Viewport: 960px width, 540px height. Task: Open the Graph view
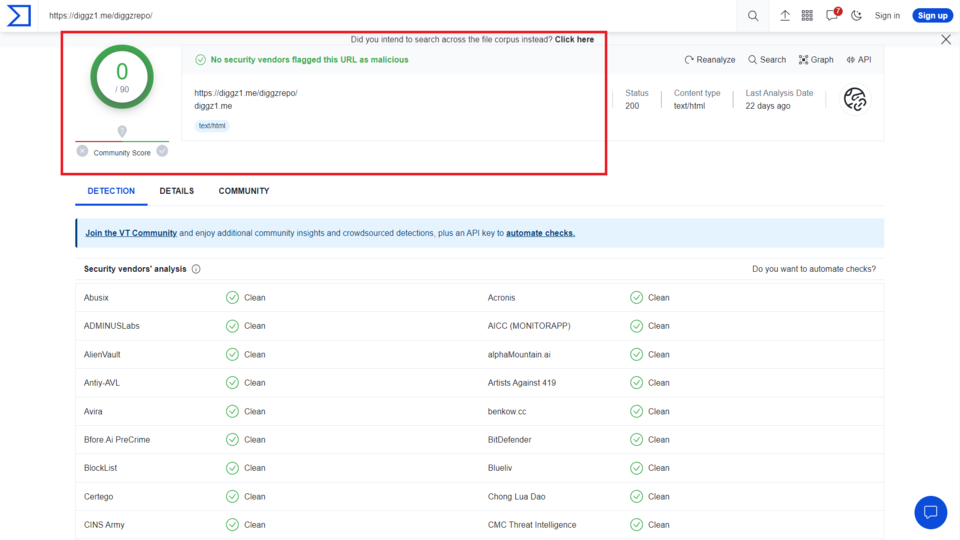click(x=816, y=59)
